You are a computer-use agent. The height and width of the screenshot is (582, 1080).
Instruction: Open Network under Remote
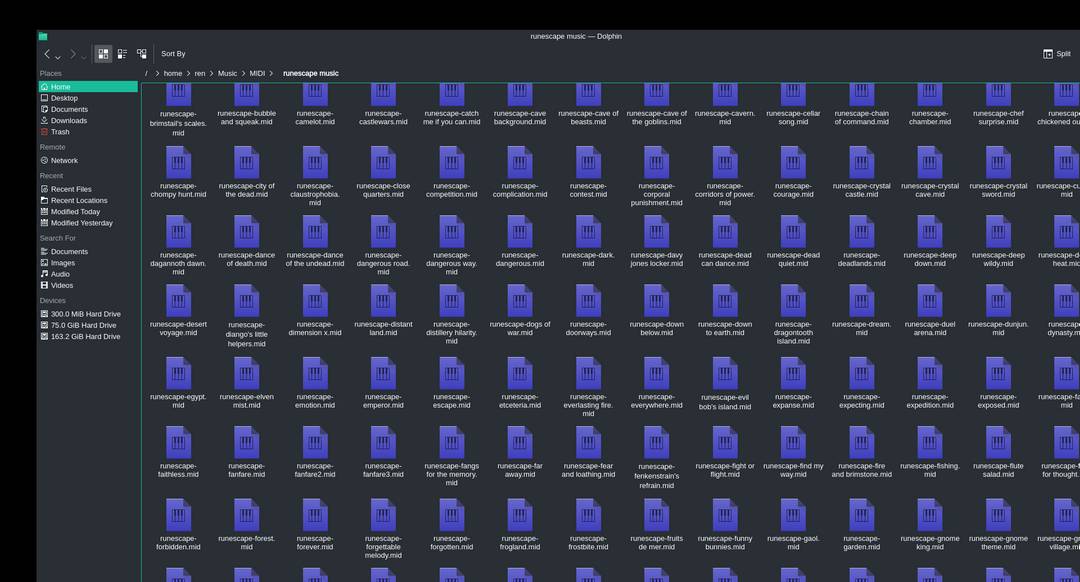click(x=88, y=160)
